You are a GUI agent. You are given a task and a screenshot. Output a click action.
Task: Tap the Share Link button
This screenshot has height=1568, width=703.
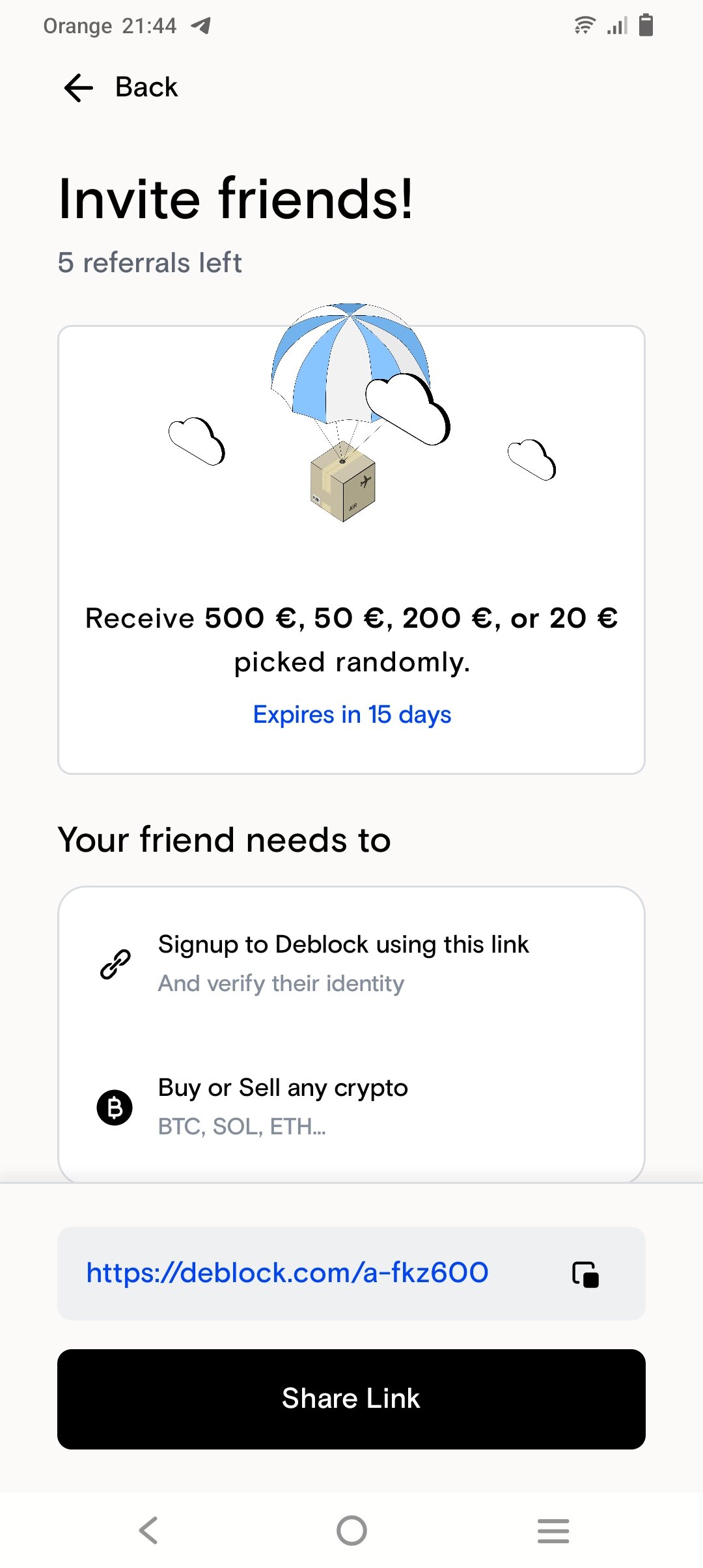[351, 1399]
